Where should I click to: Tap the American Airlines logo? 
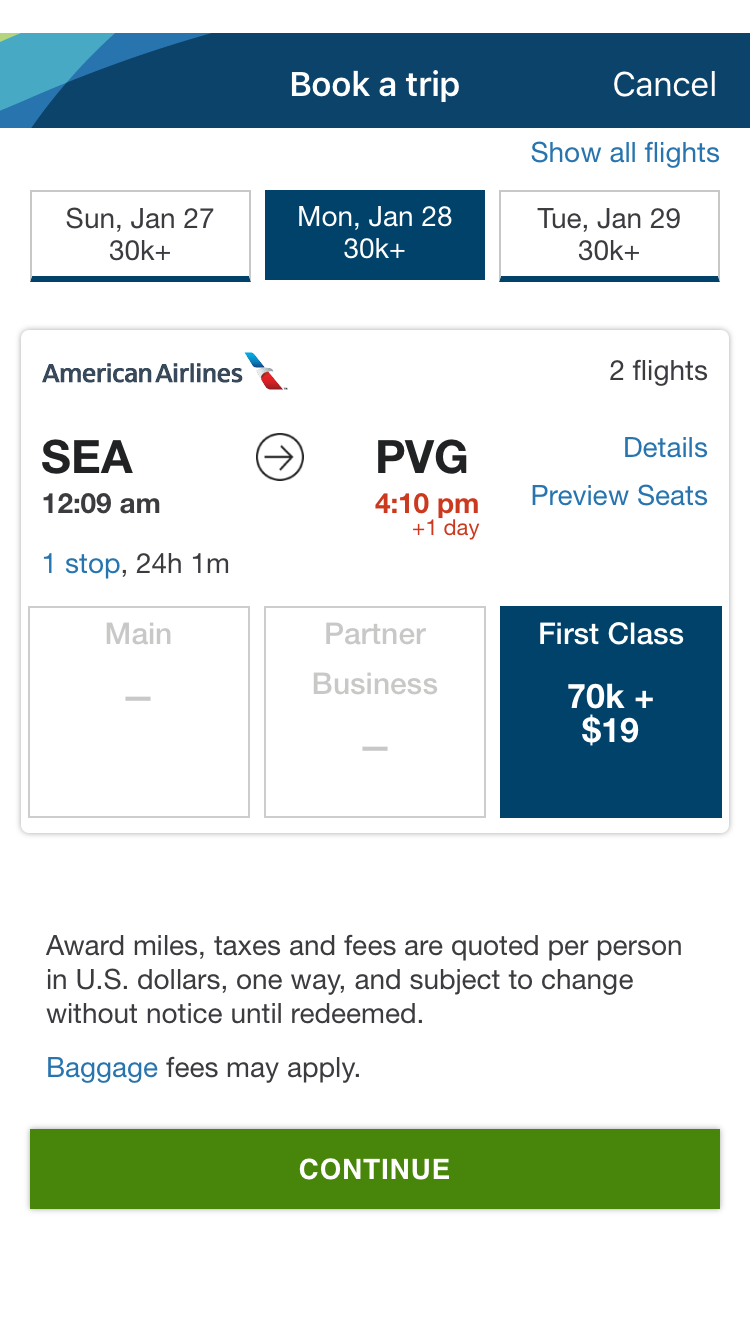[x=164, y=372]
